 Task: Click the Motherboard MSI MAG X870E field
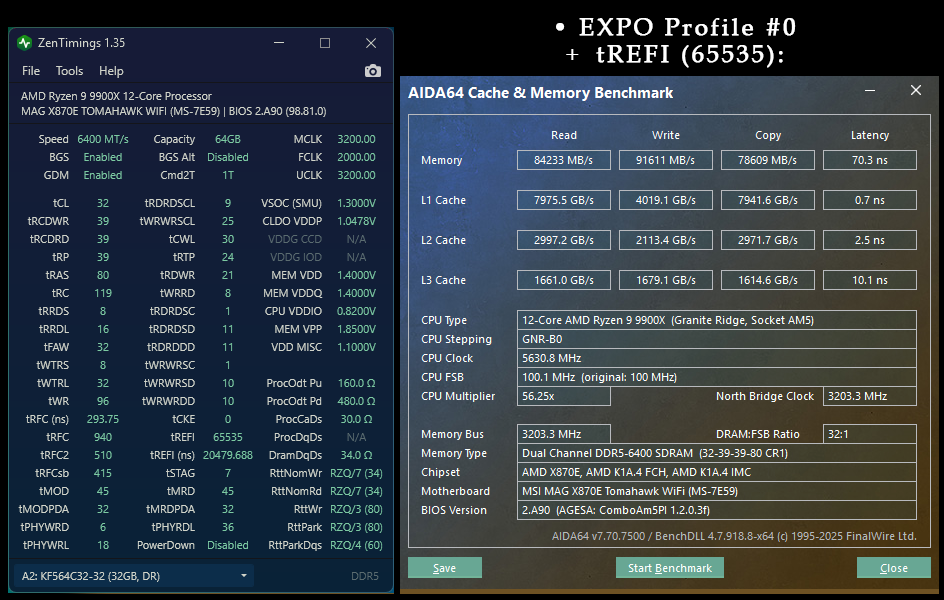(716, 491)
